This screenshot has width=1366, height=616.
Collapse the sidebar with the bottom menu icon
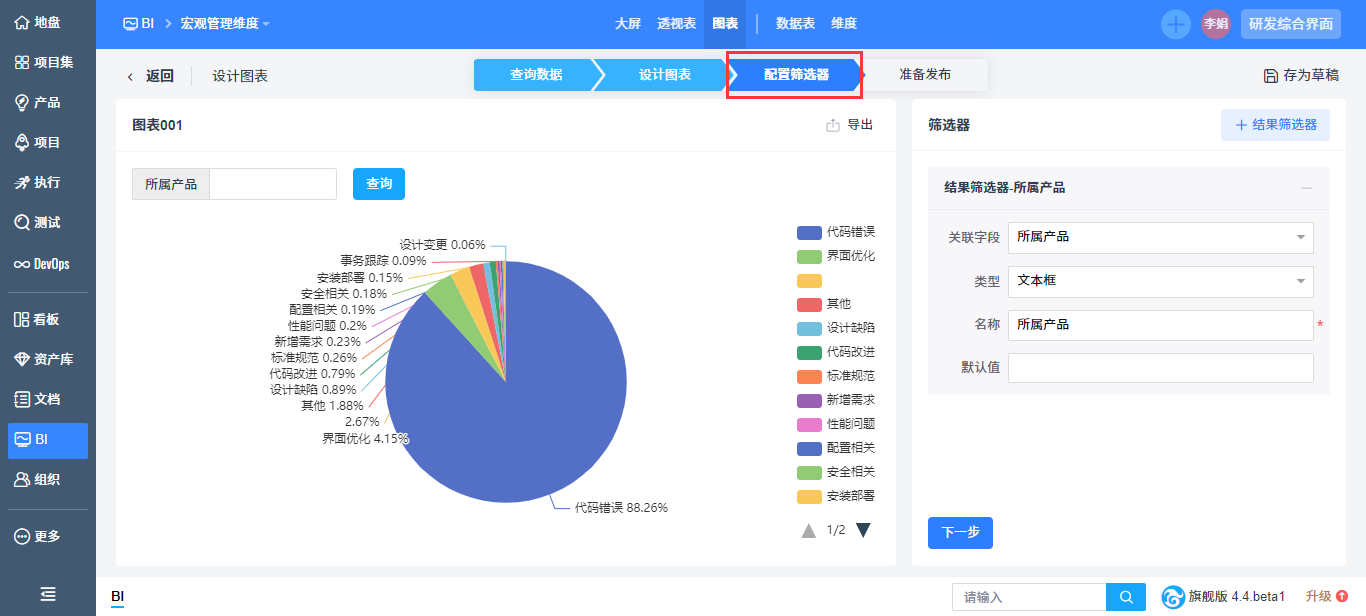click(x=48, y=594)
